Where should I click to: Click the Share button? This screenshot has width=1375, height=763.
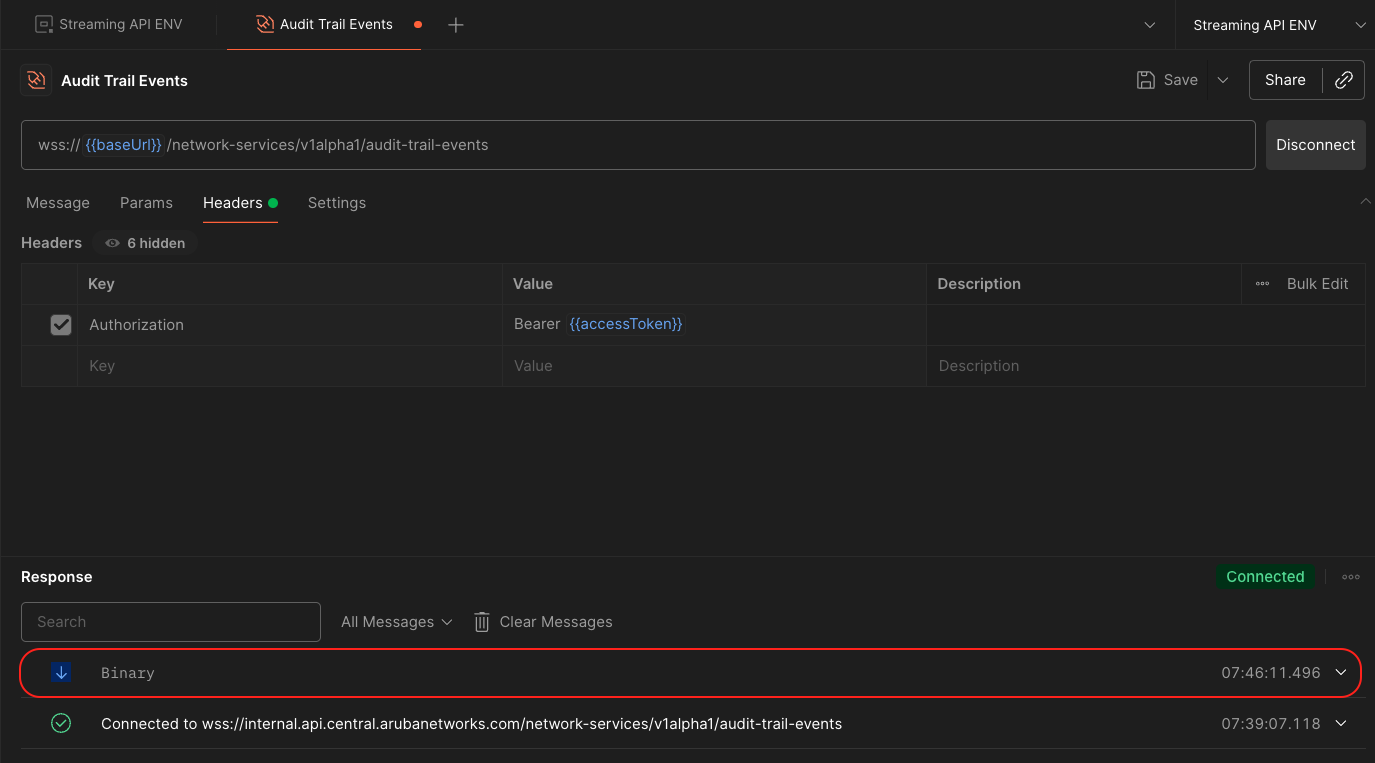coord(1285,80)
